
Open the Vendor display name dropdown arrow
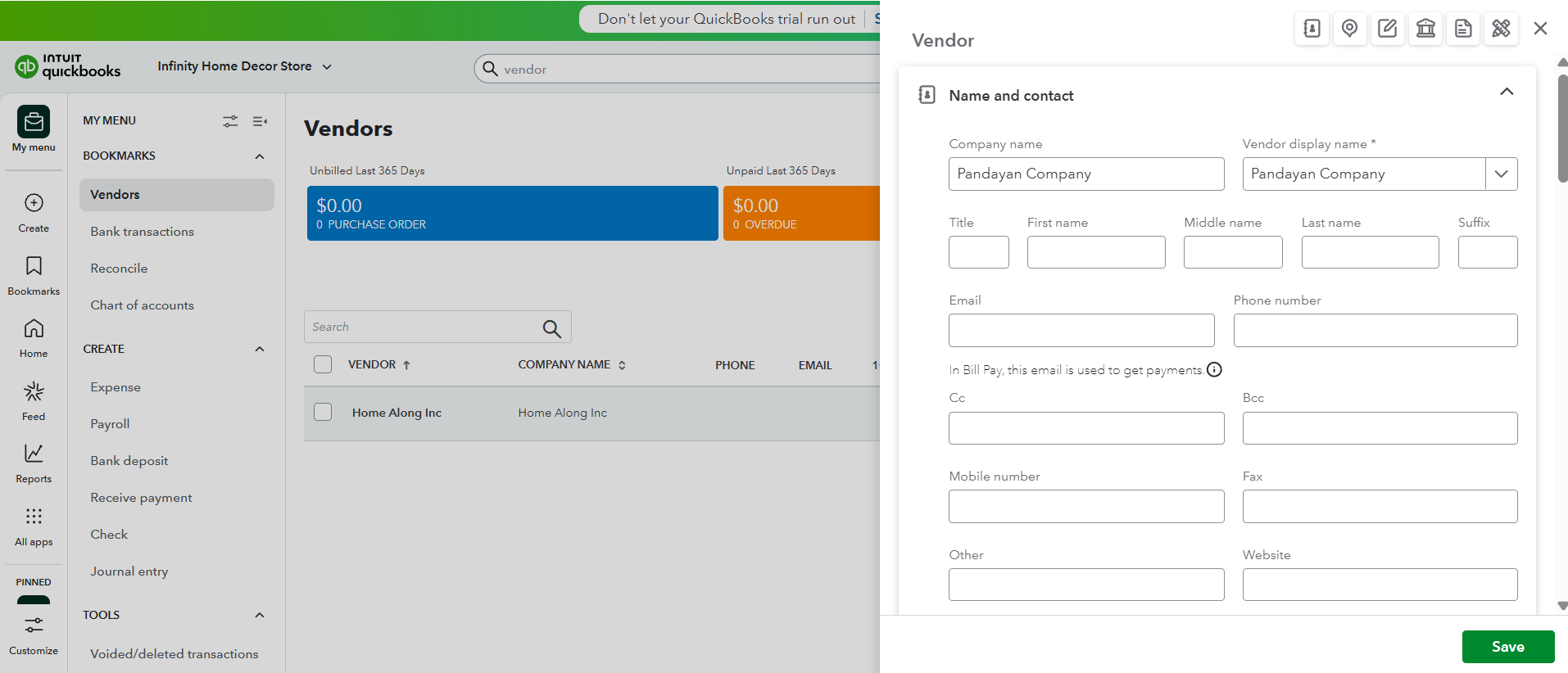[x=1501, y=174]
